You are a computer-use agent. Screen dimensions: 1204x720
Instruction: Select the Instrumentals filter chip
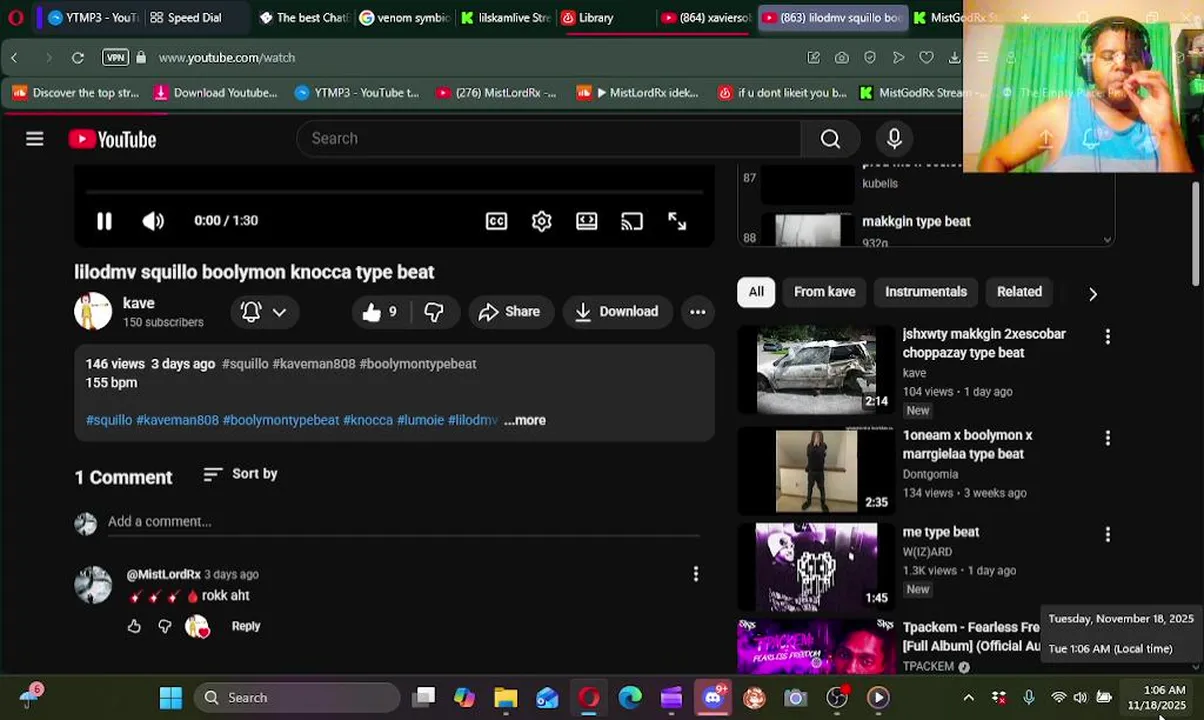click(x=926, y=292)
